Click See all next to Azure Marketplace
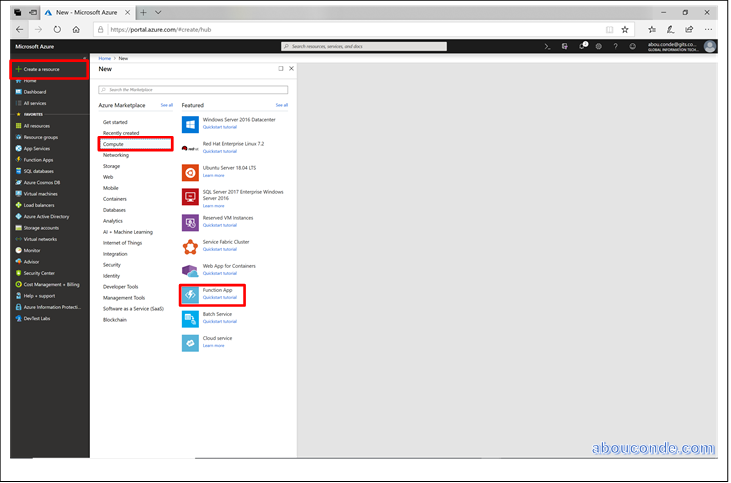The width and height of the screenshot is (731, 483). 166,105
